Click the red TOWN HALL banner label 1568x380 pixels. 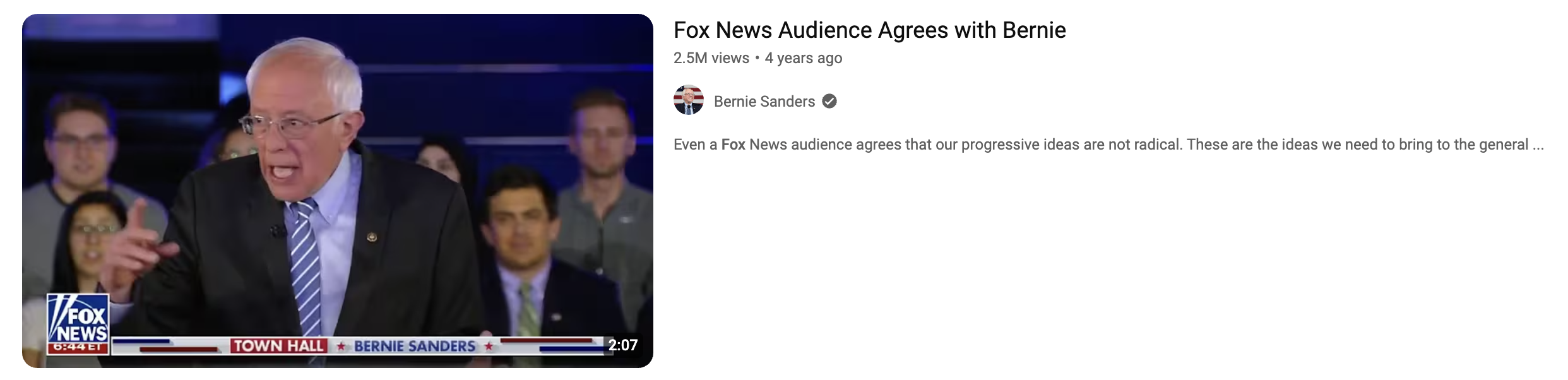(x=278, y=346)
